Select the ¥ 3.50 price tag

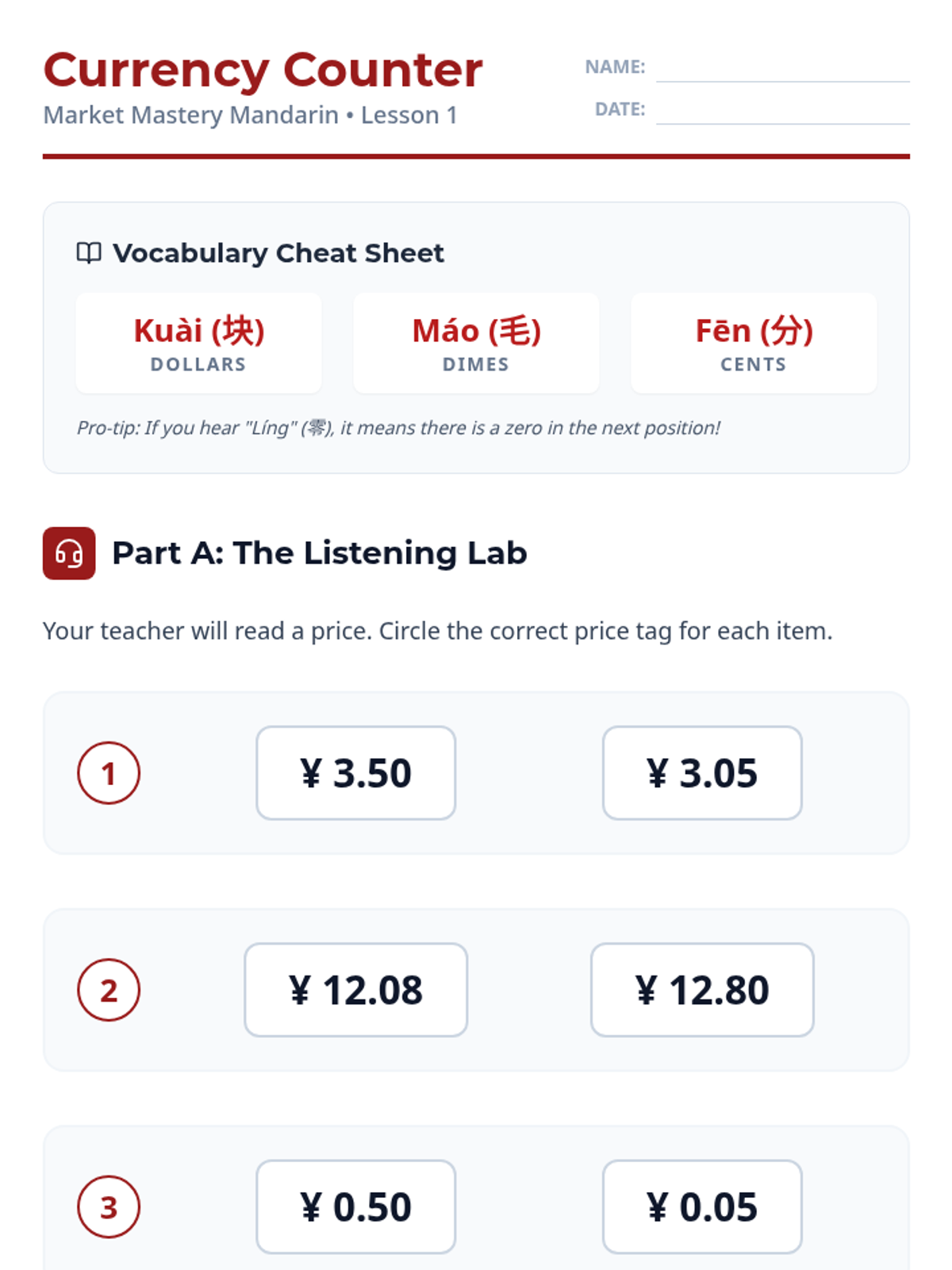(x=355, y=773)
